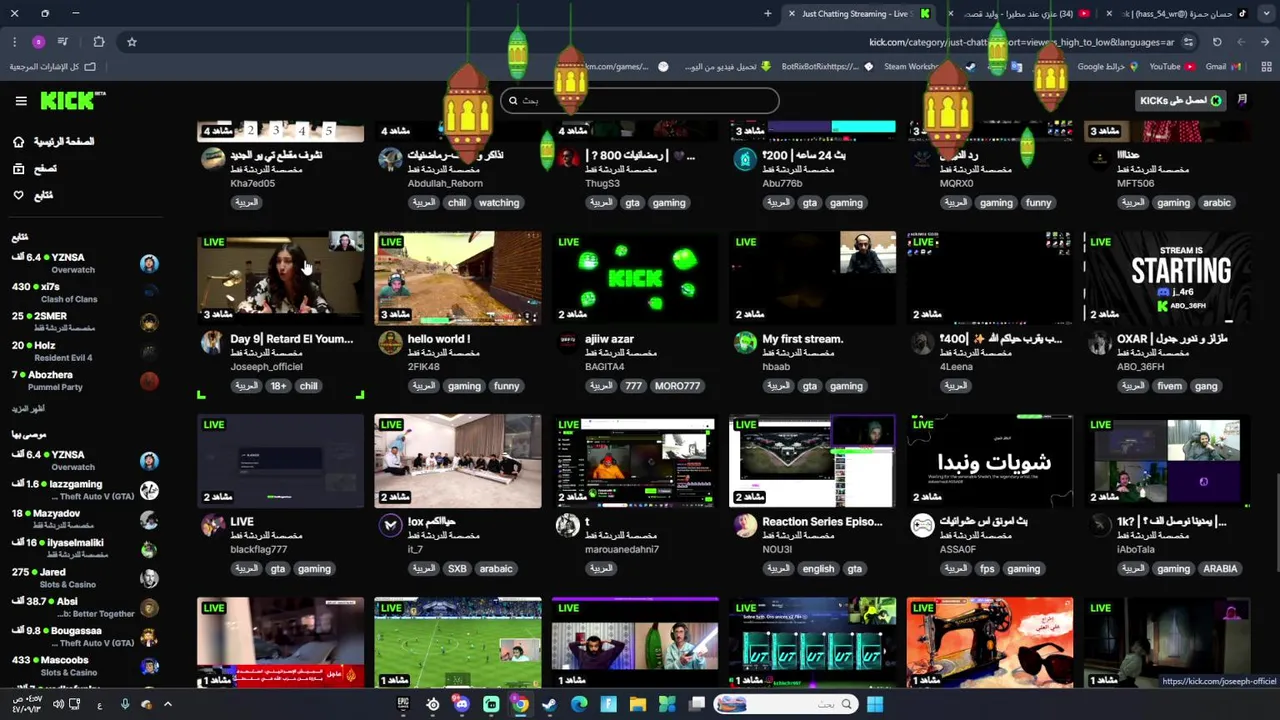Reload the page
This screenshot has width=1280, height=720.
point(1217,42)
